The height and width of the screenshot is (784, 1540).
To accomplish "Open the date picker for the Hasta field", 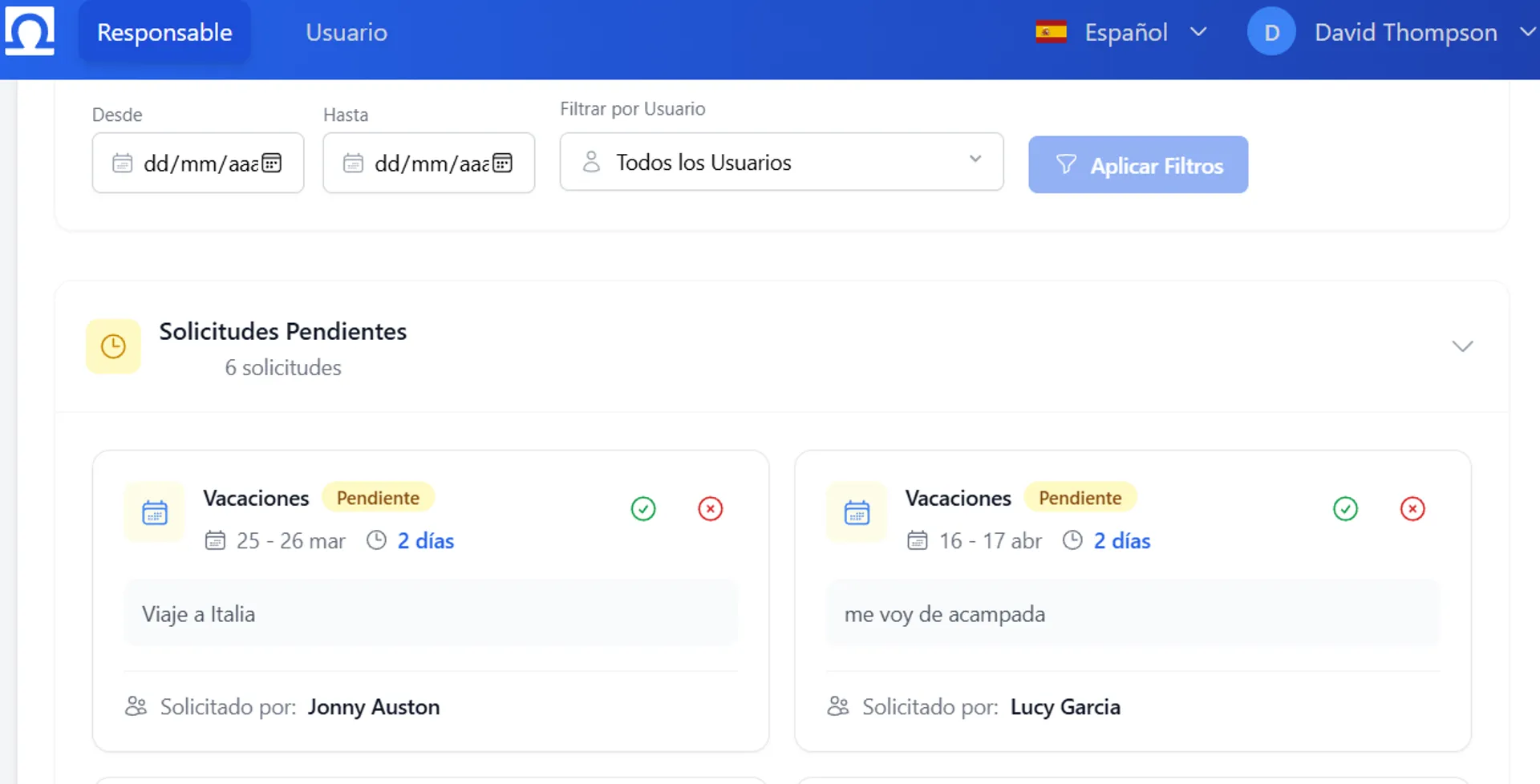I will pos(503,163).
